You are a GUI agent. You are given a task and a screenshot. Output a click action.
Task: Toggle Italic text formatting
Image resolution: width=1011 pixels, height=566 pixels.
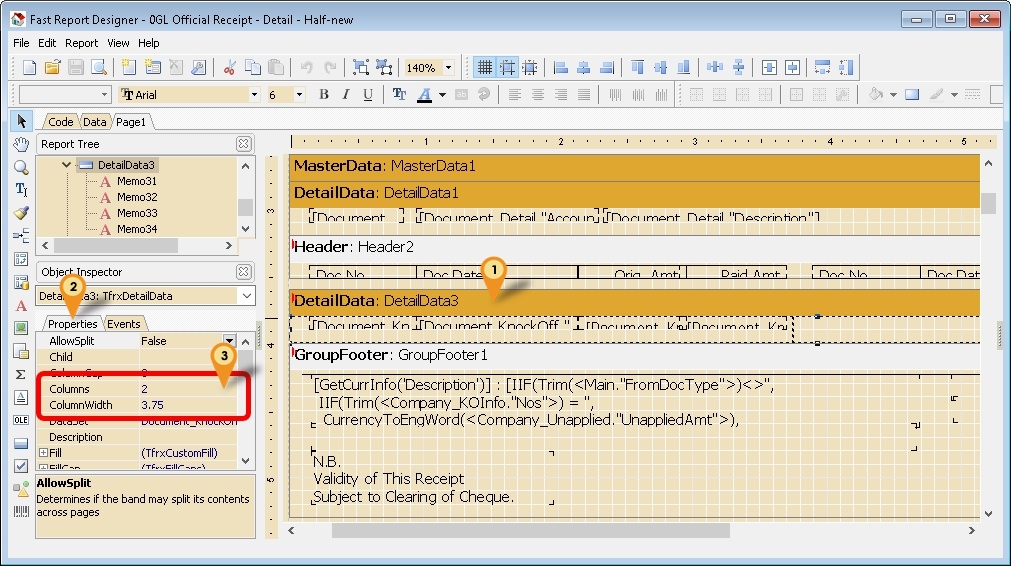(x=346, y=95)
